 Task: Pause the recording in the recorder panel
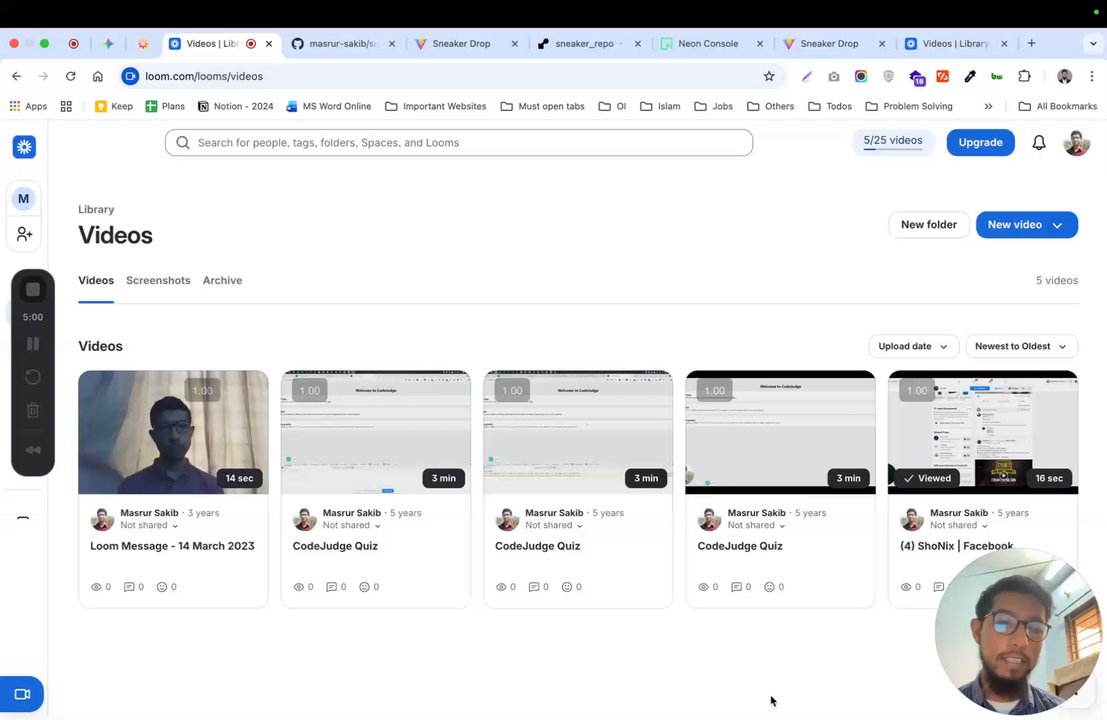click(32, 344)
